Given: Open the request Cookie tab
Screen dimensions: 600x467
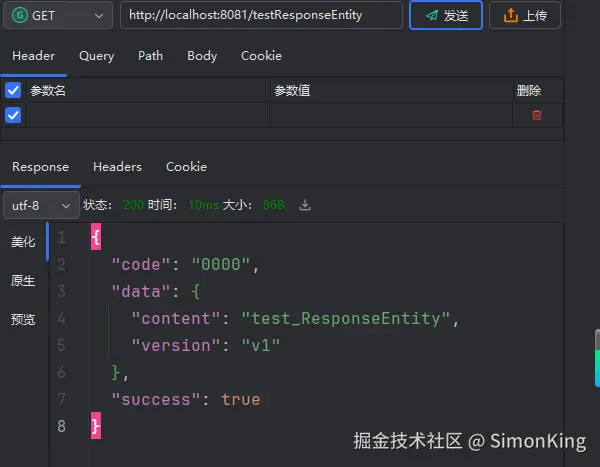Looking at the screenshot, I should pyautogui.click(x=261, y=56).
